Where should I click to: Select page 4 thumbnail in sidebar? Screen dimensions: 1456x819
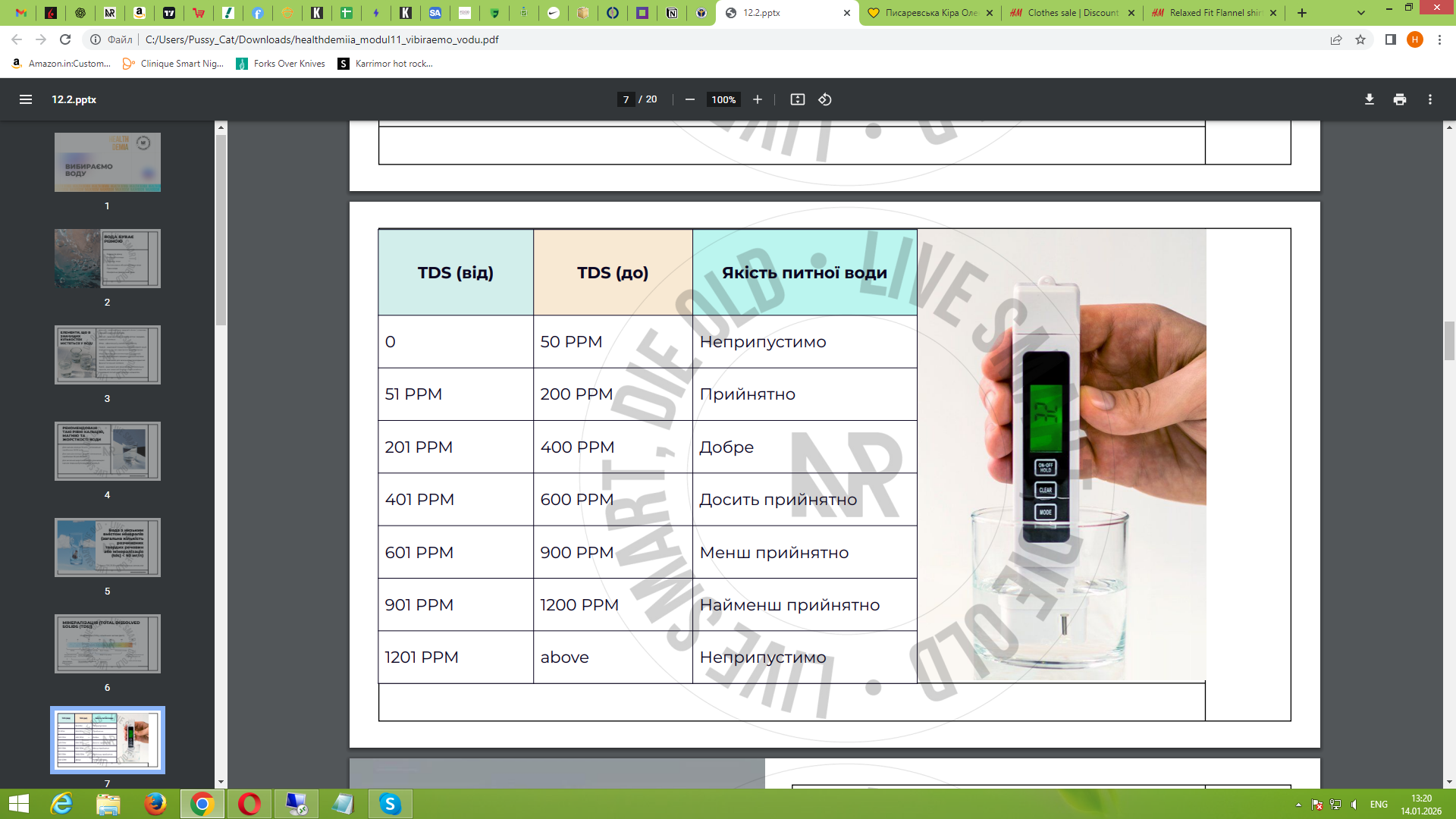click(x=107, y=451)
